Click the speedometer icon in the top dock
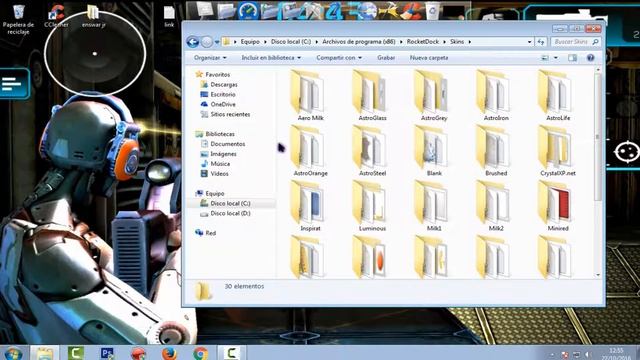Viewport: 640px width, 360px height. [249, 11]
